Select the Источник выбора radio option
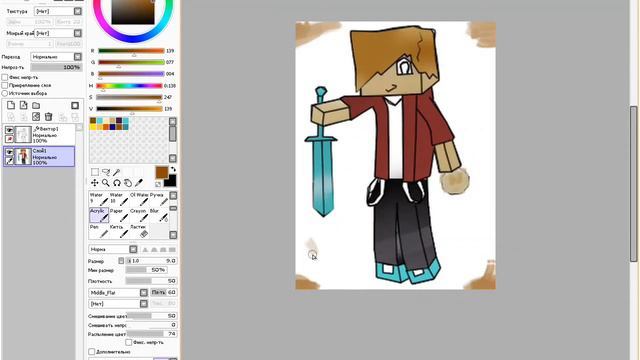 5,93
